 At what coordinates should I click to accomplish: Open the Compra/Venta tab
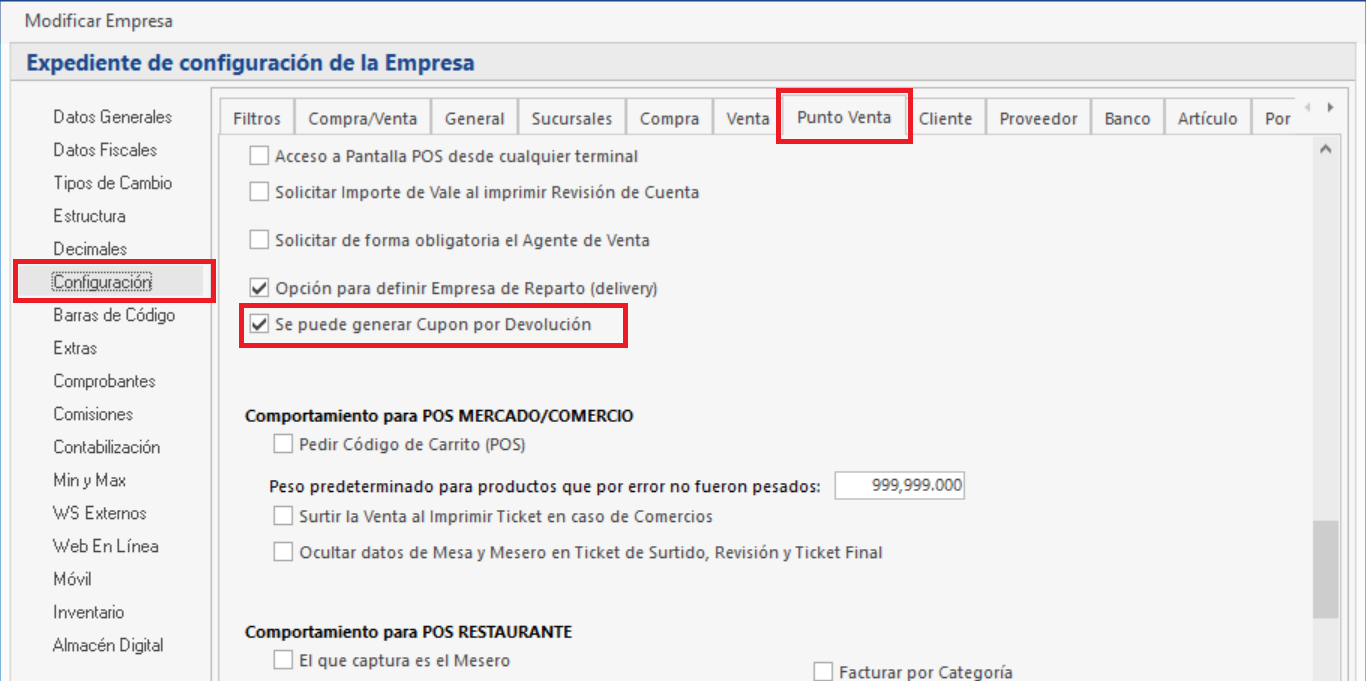pyautogui.click(x=362, y=119)
